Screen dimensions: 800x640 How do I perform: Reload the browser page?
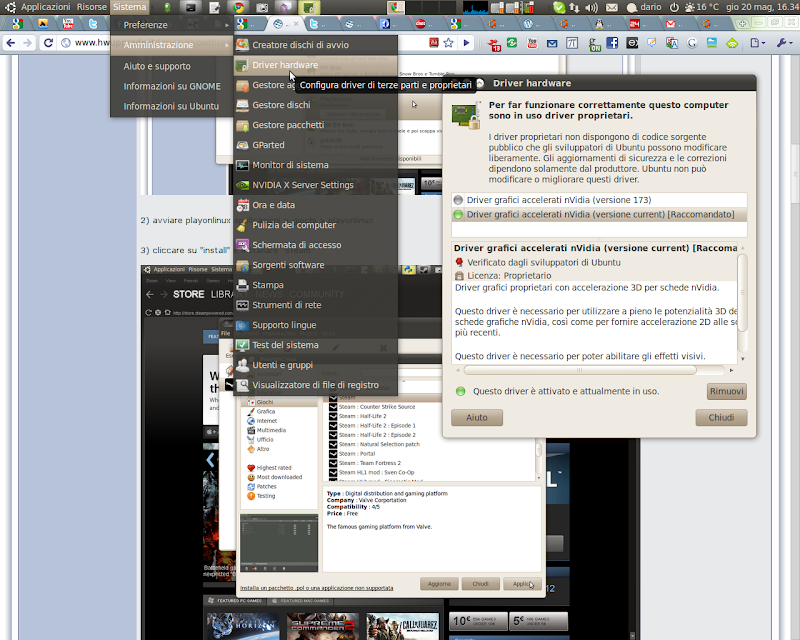coord(48,43)
